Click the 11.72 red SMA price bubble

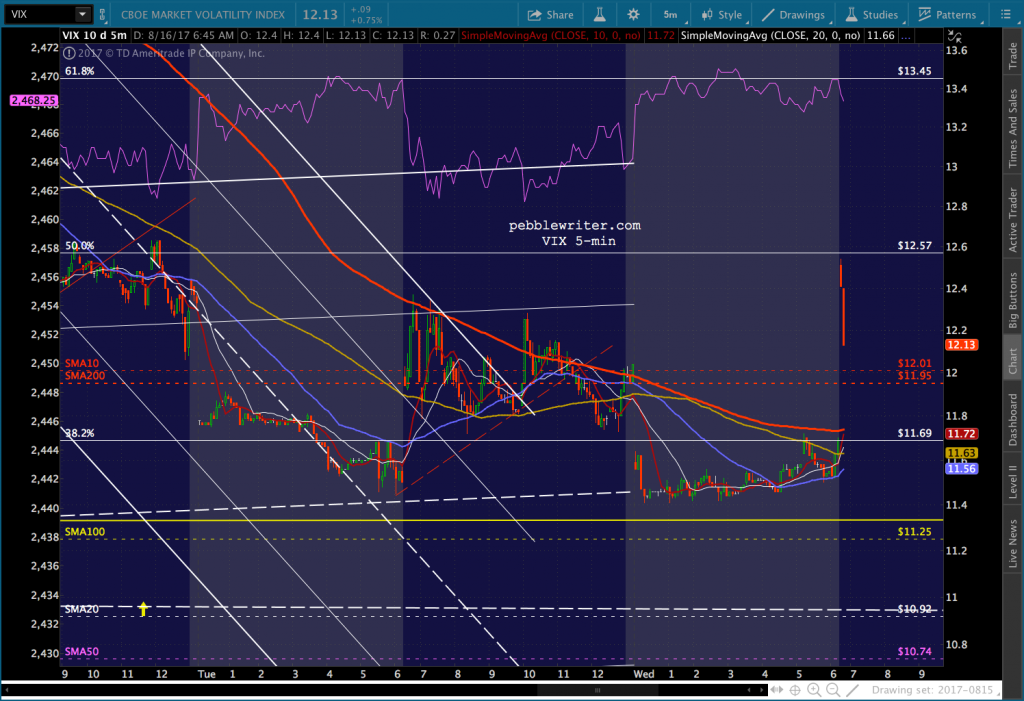[x=961, y=434]
